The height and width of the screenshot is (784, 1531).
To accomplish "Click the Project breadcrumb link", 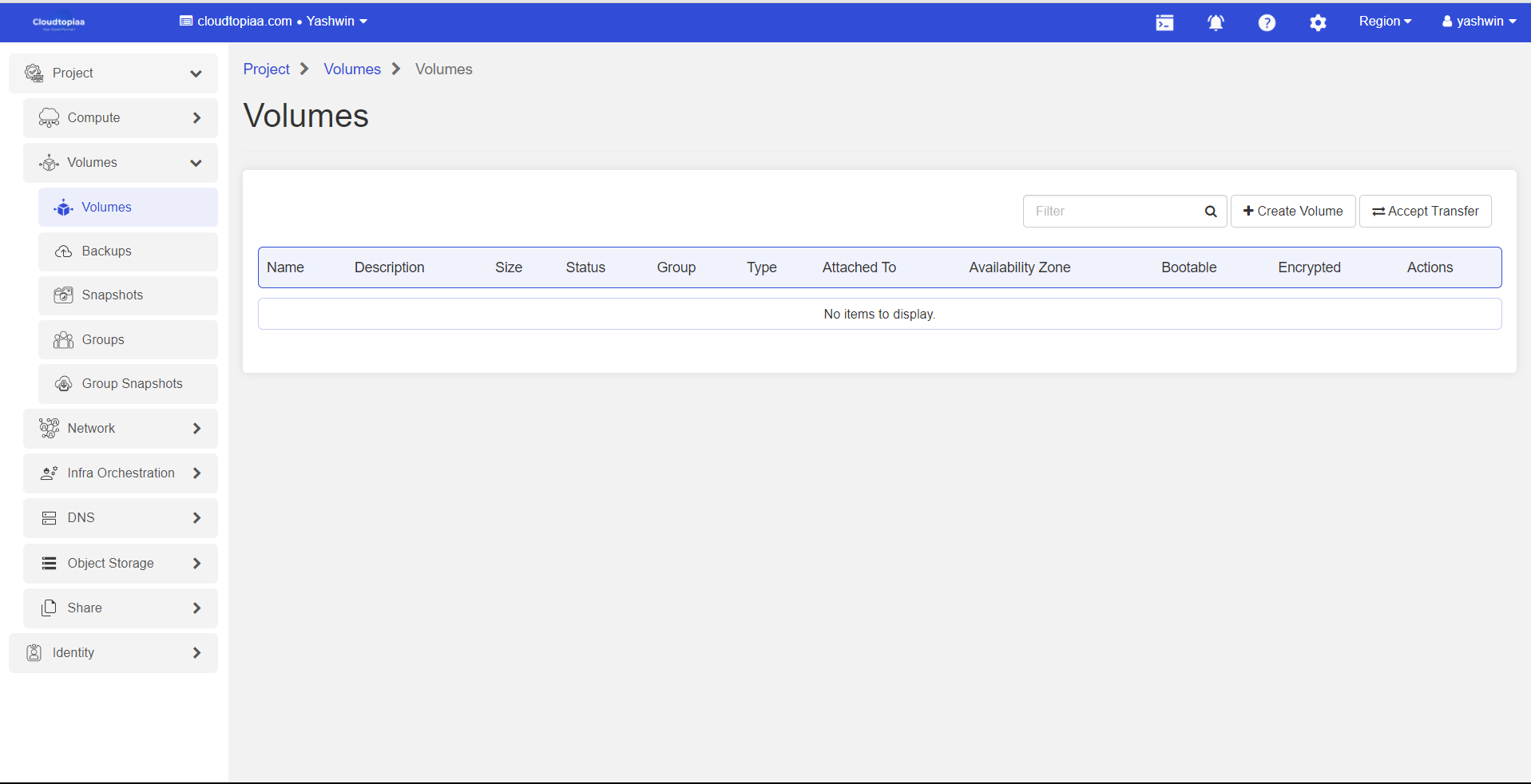I will (266, 69).
